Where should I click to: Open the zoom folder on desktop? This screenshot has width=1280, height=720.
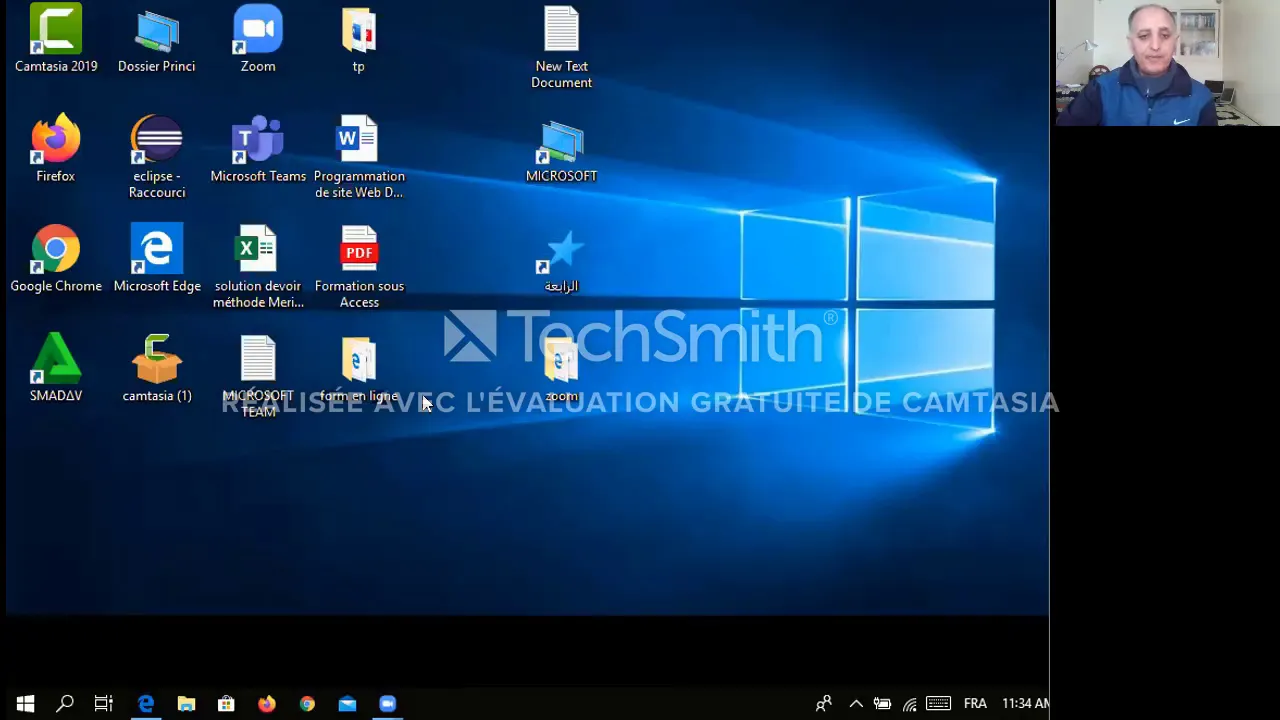click(561, 369)
